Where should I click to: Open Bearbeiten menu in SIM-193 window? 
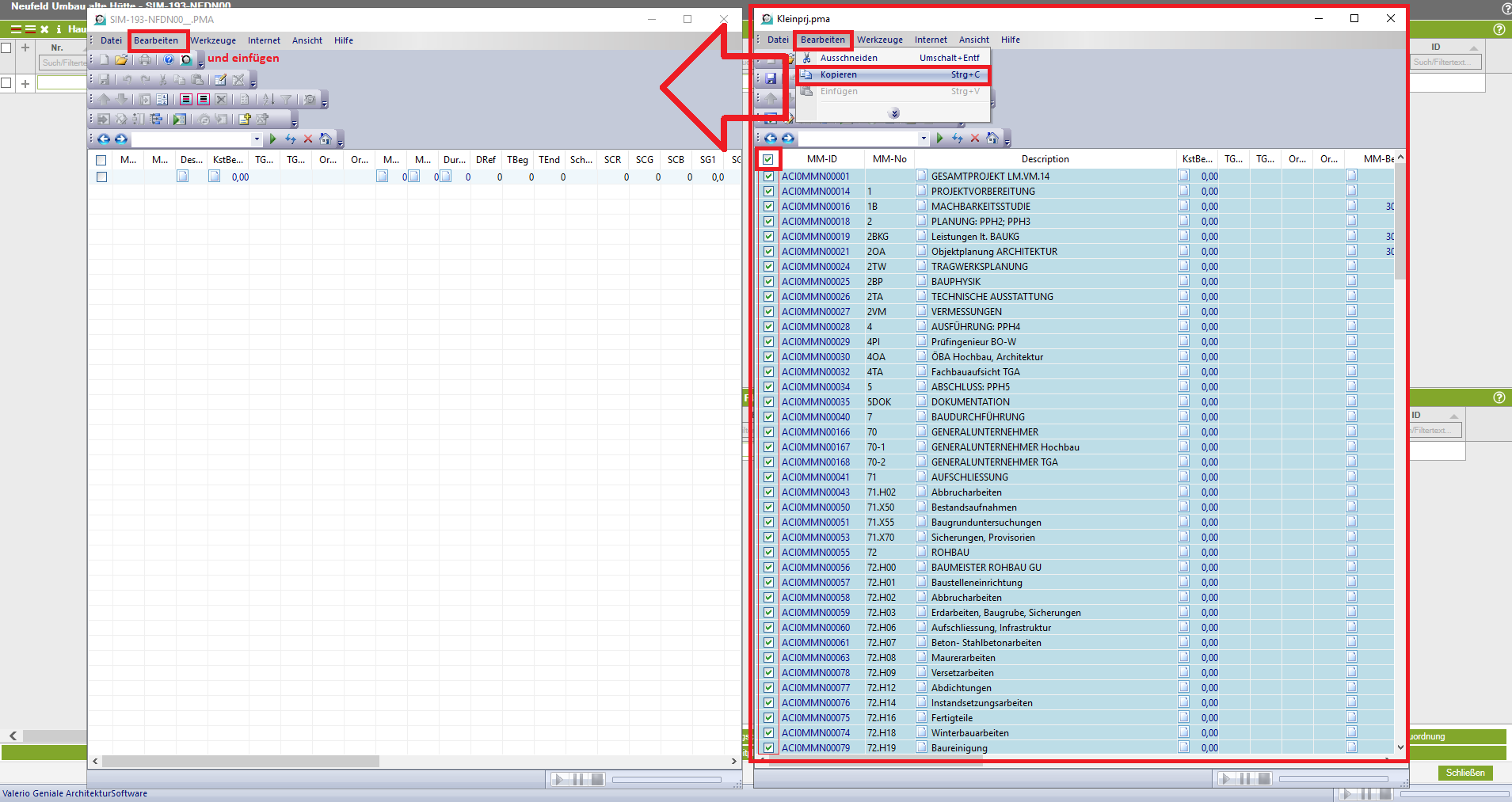pyautogui.click(x=156, y=40)
